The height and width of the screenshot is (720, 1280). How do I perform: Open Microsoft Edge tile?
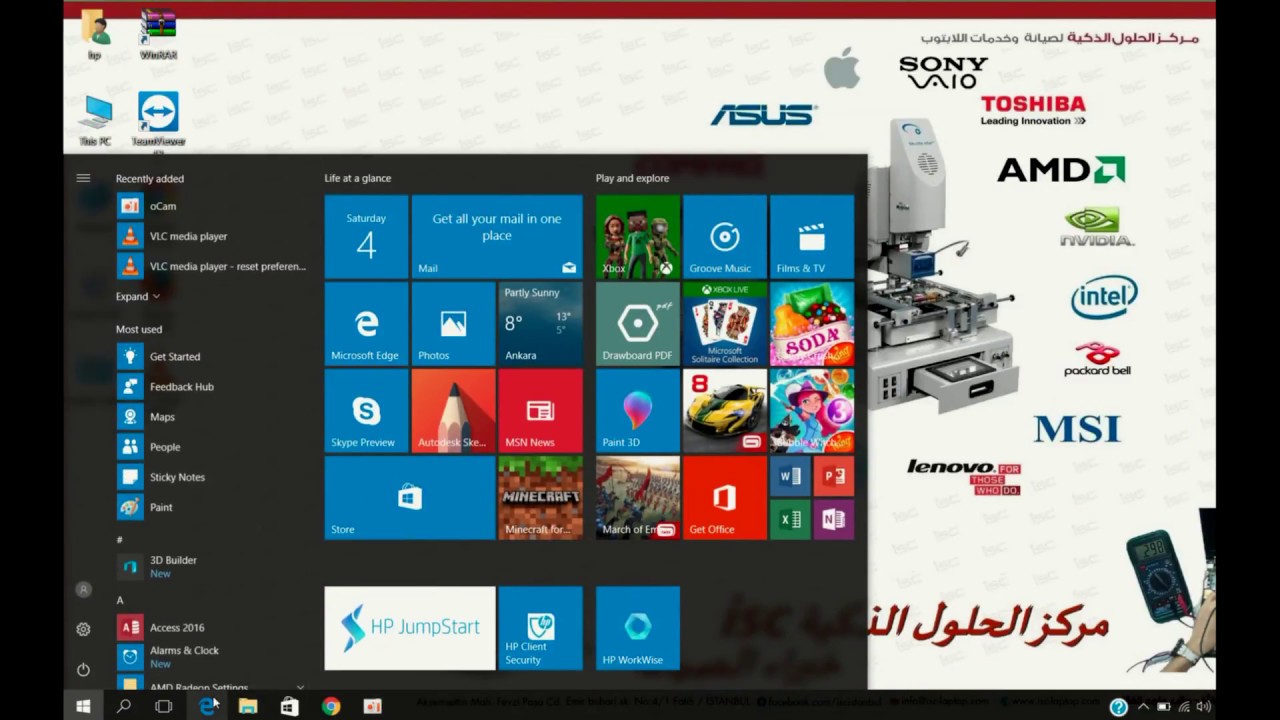(366, 323)
